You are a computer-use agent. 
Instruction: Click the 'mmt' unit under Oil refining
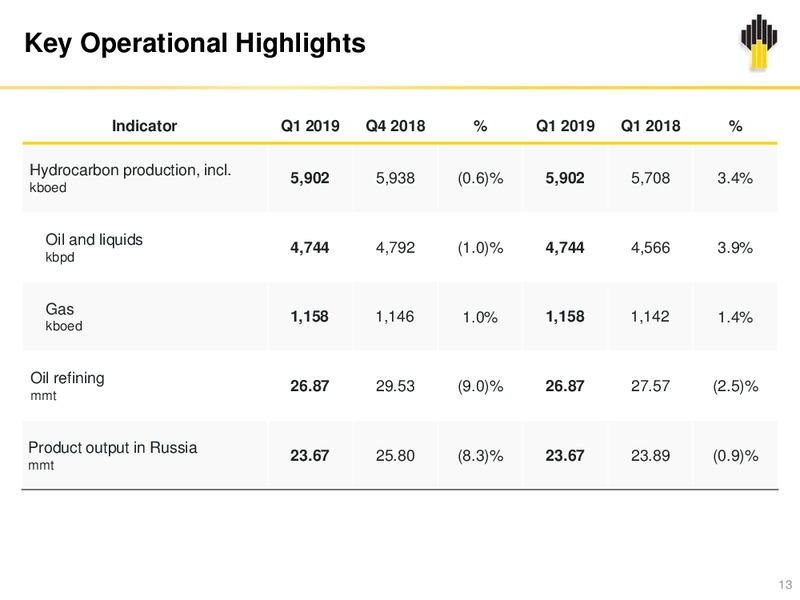tap(43, 395)
